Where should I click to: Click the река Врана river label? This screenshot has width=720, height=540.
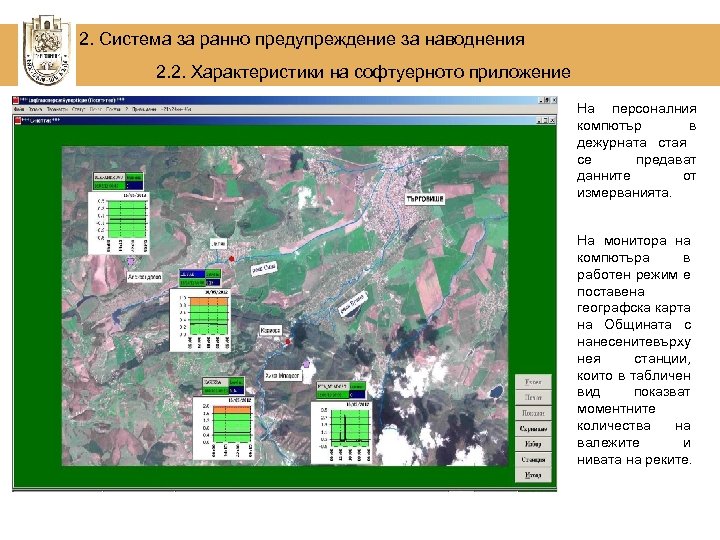(x=353, y=303)
